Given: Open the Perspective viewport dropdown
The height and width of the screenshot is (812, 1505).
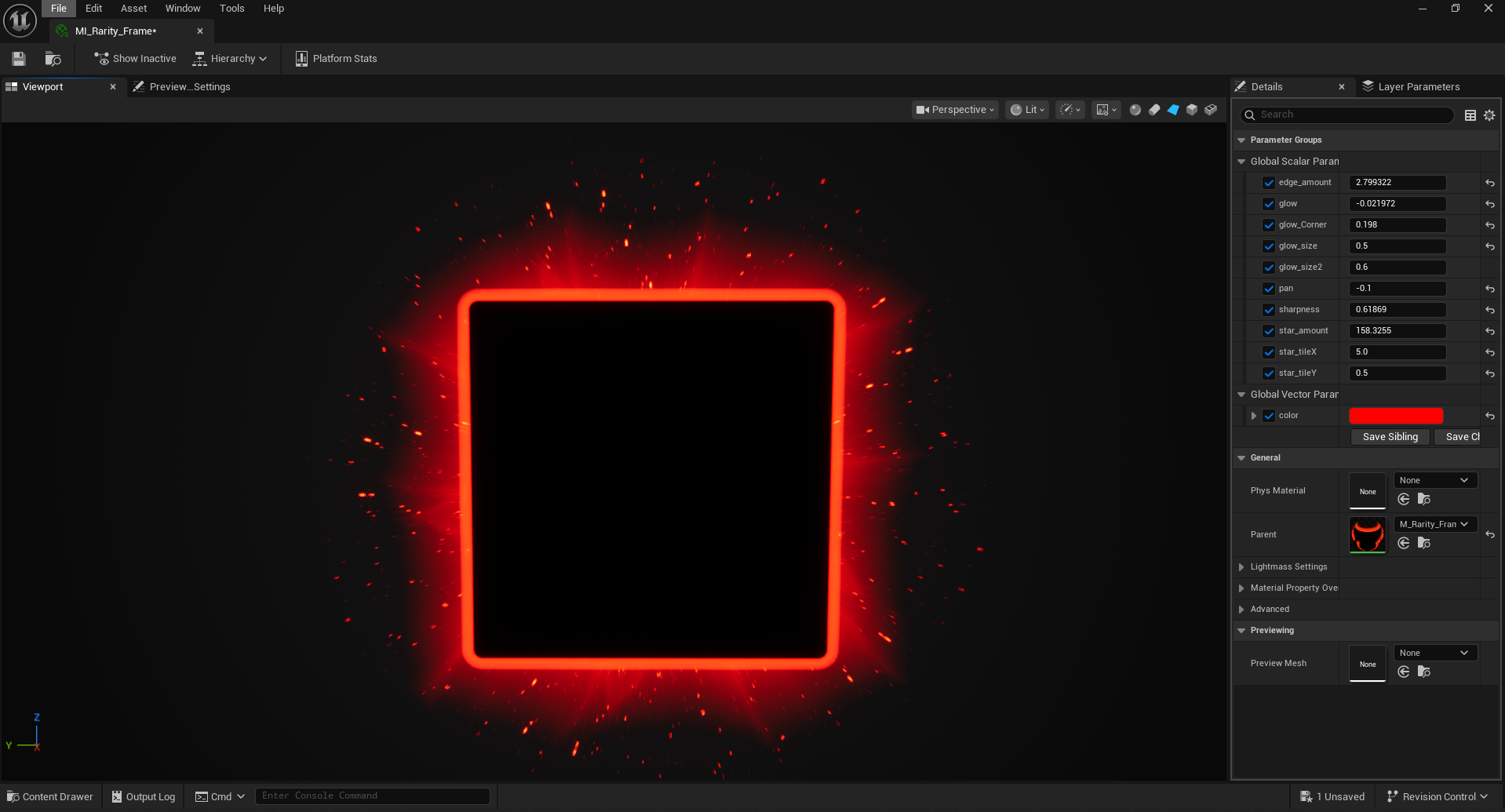Looking at the screenshot, I should 955,110.
